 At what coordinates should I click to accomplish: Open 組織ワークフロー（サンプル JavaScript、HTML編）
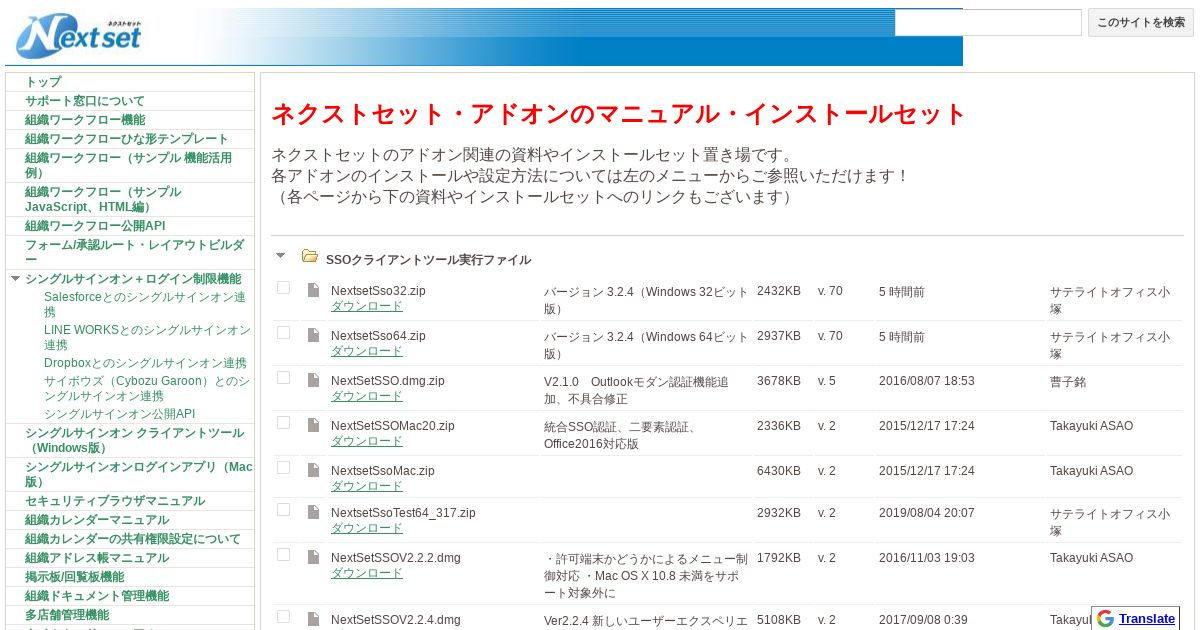click(x=103, y=199)
